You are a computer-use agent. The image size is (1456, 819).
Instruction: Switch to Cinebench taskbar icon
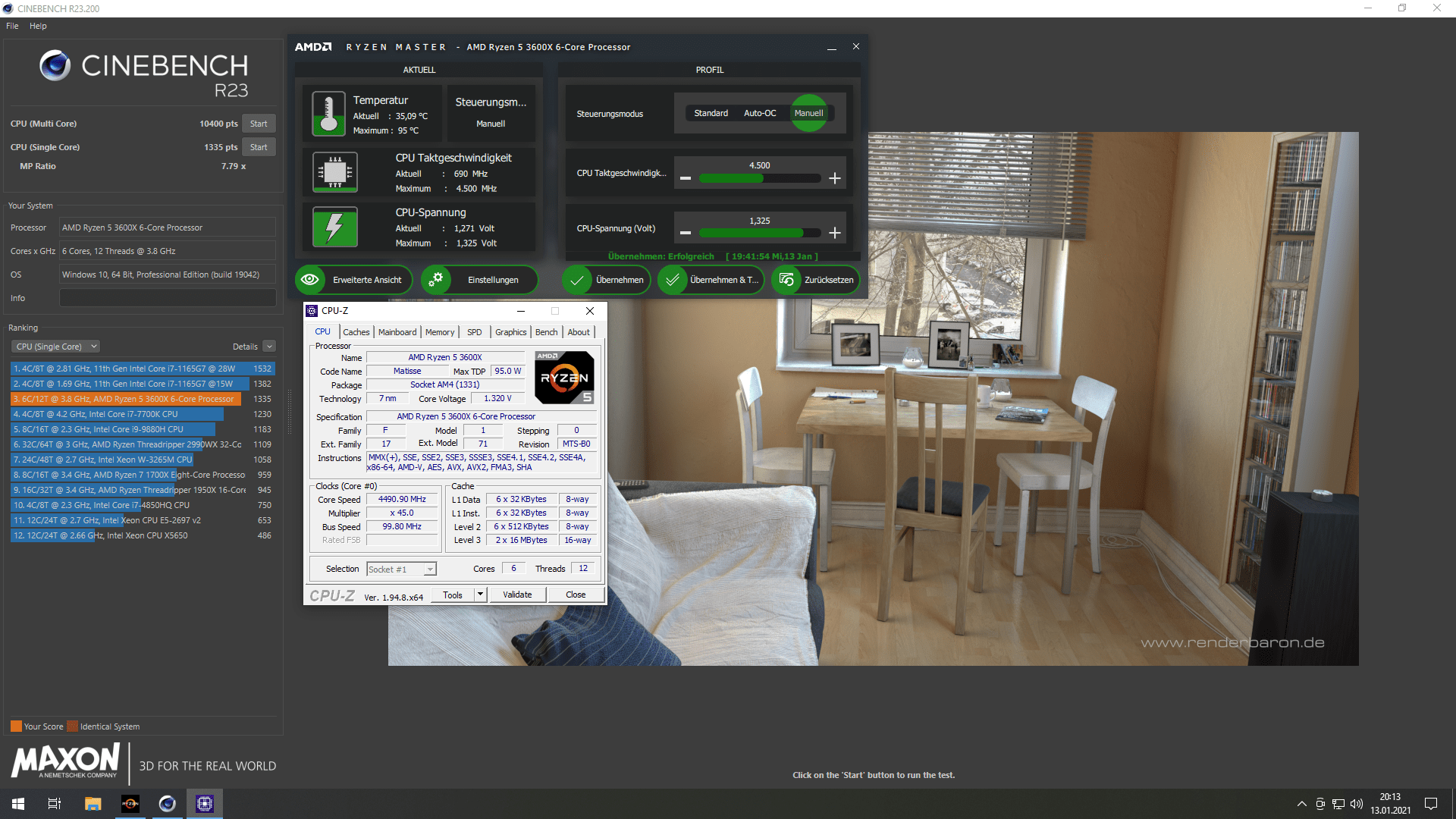click(168, 804)
